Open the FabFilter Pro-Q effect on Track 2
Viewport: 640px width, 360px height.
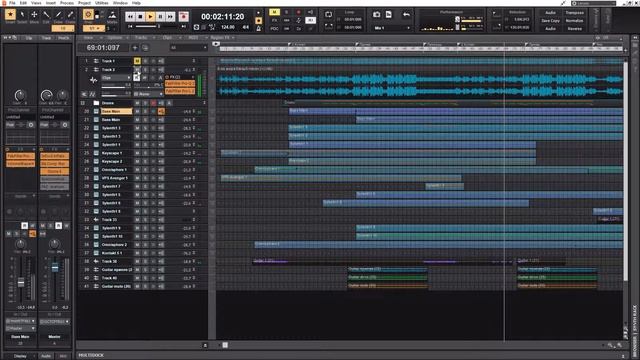[x=180, y=83]
